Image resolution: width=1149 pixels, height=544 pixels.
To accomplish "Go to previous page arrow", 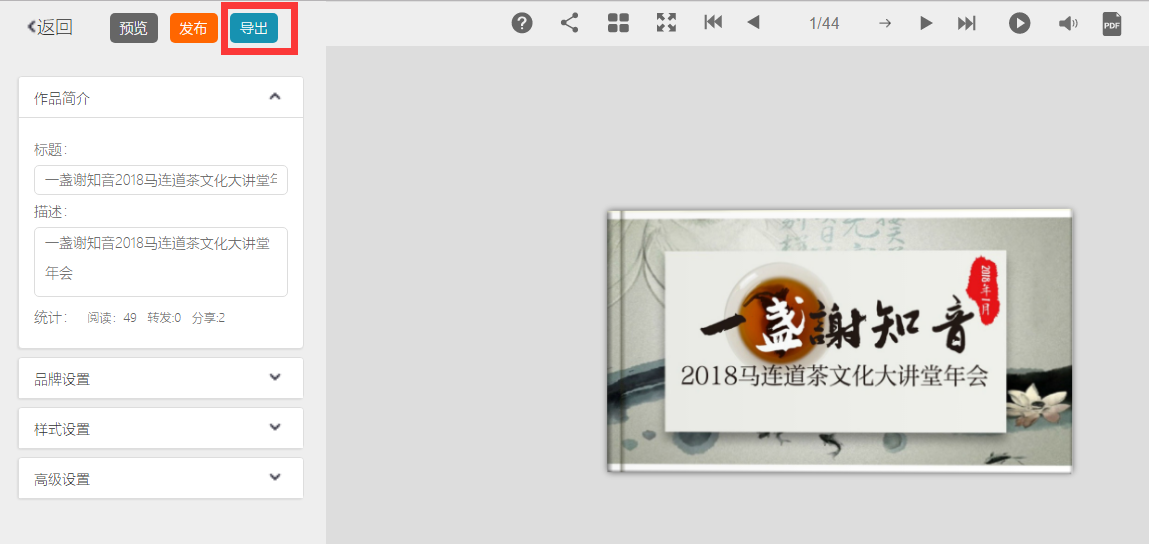I will (753, 23).
